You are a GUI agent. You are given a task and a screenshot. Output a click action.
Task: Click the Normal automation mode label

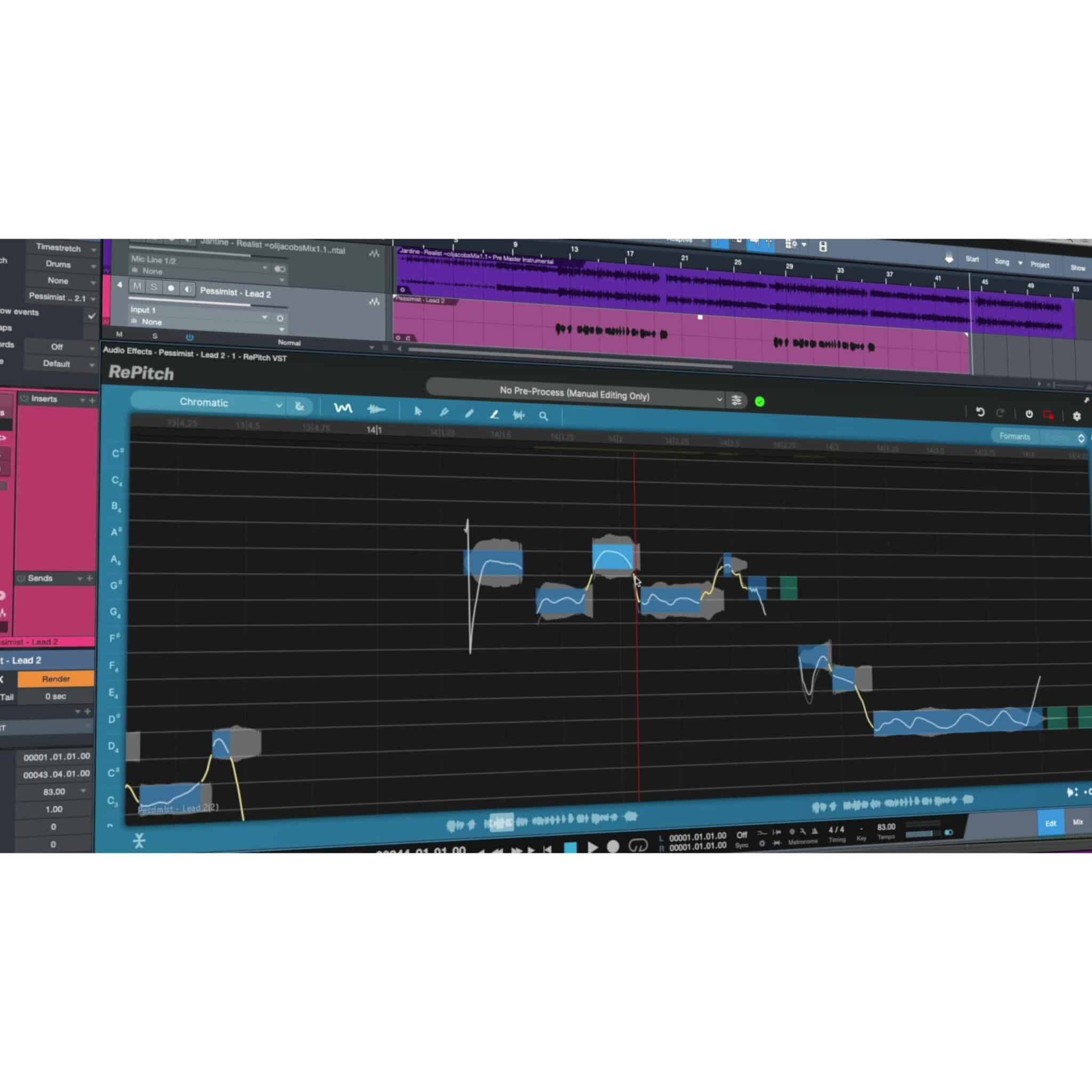pyautogui.click(x=289, y=342)
